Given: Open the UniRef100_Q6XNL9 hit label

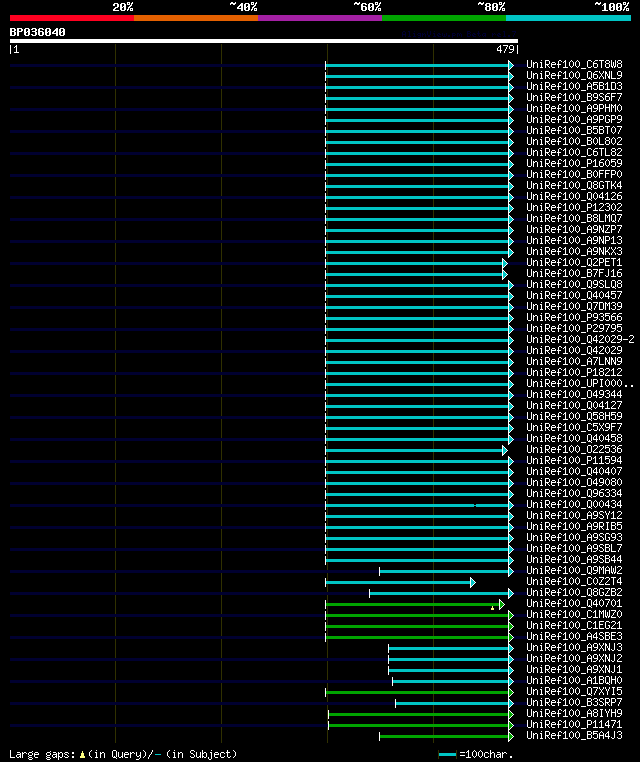Looking at the screenshot, I should 574,75.
